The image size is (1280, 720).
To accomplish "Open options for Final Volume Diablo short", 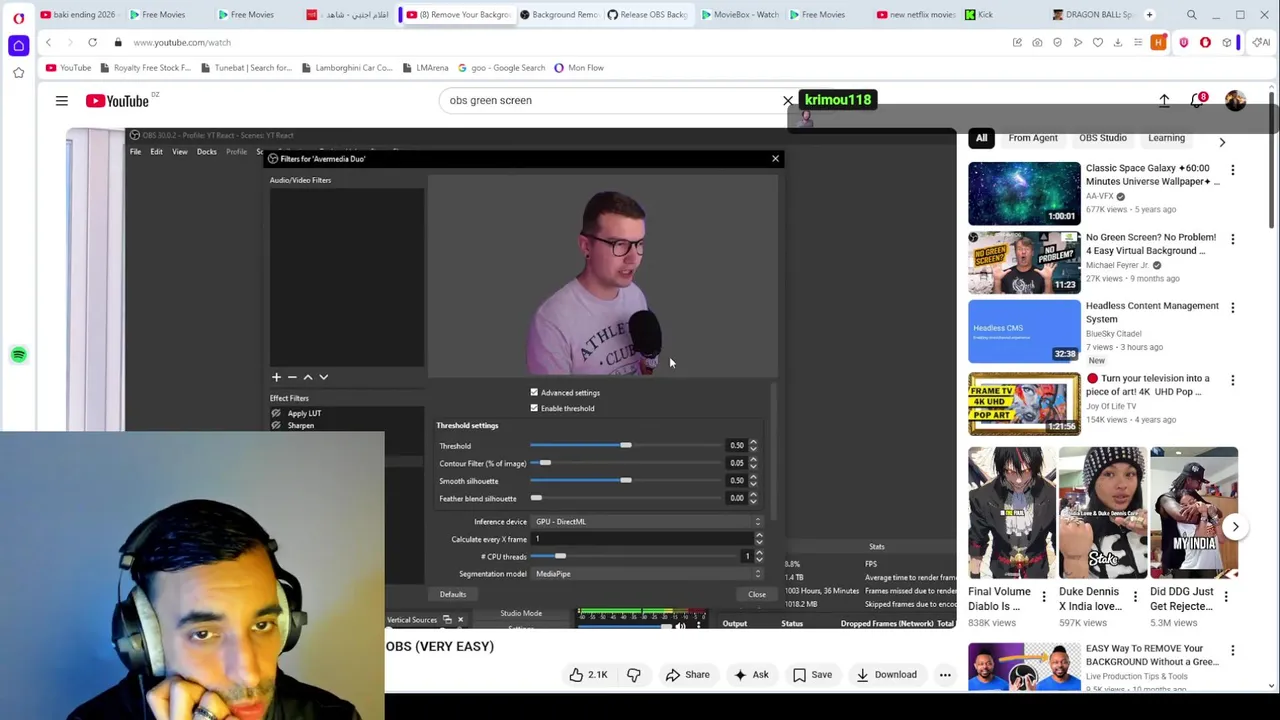I will click(x=1044, y=597).
